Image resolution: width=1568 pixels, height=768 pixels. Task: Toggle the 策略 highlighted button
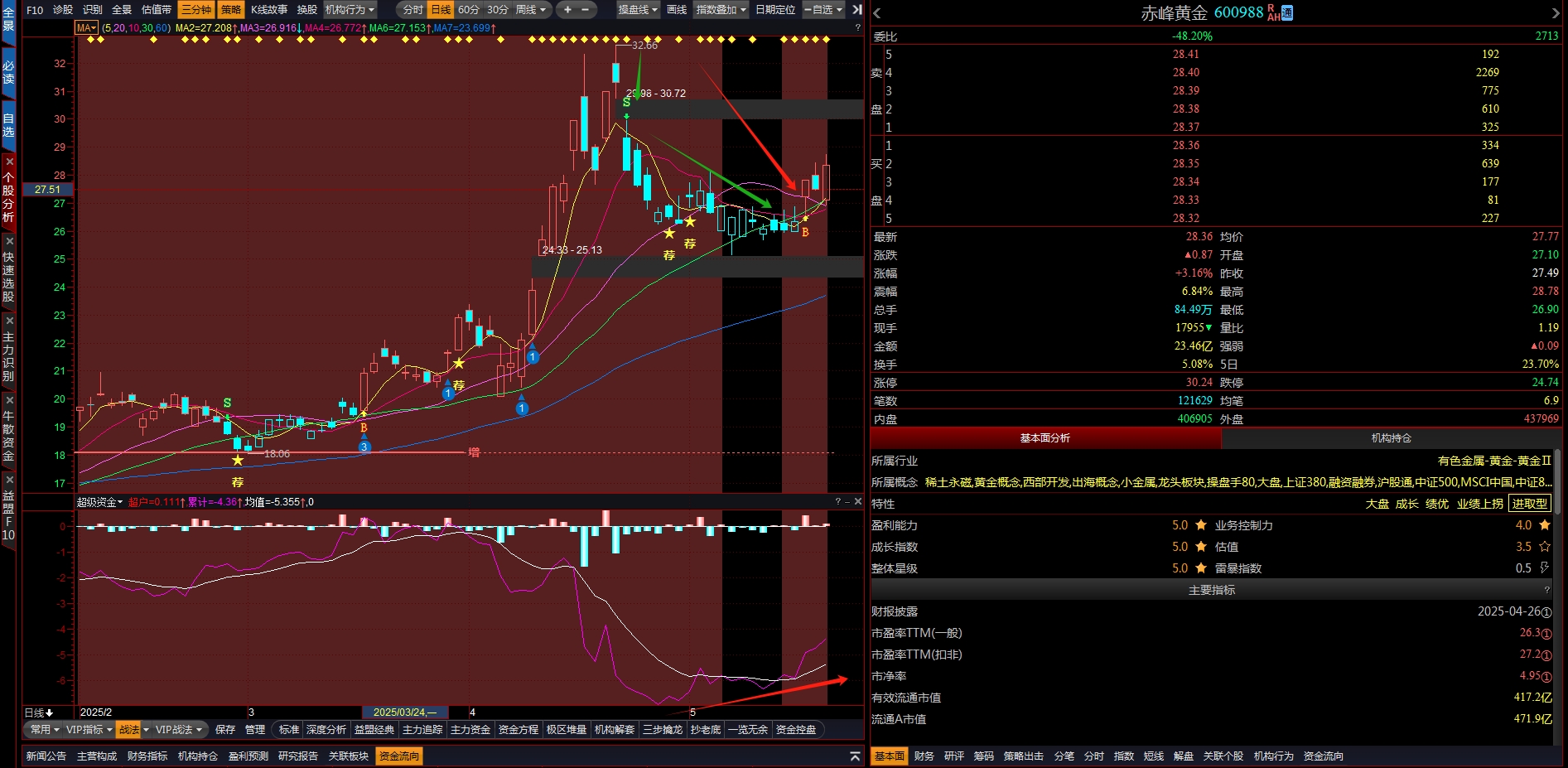click(231, 10)
